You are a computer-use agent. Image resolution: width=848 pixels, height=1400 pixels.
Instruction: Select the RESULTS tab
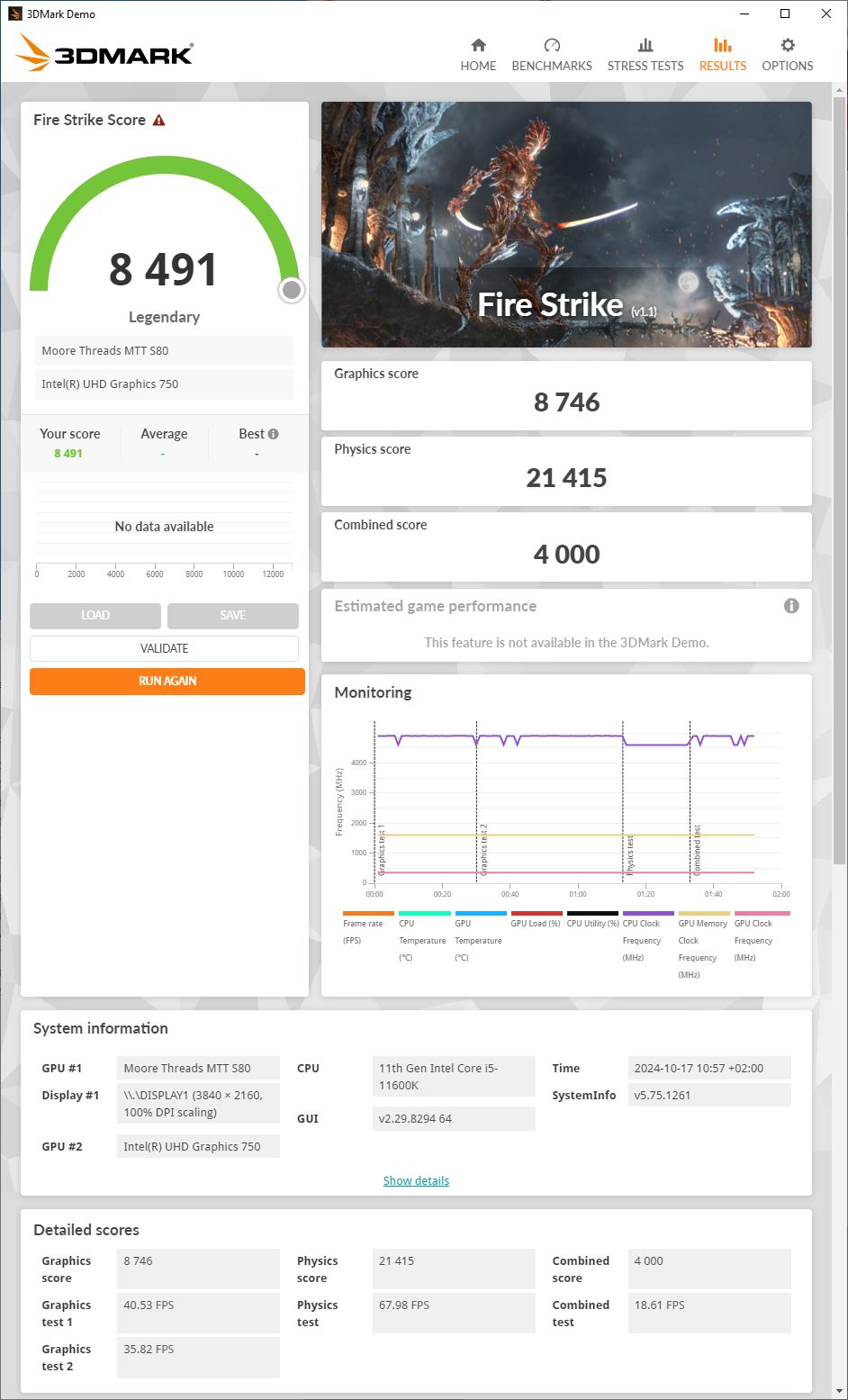[723, 55]
